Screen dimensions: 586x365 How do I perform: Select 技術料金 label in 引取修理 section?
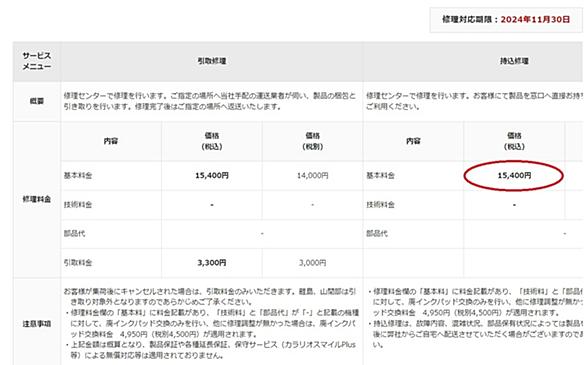[78, 204]
